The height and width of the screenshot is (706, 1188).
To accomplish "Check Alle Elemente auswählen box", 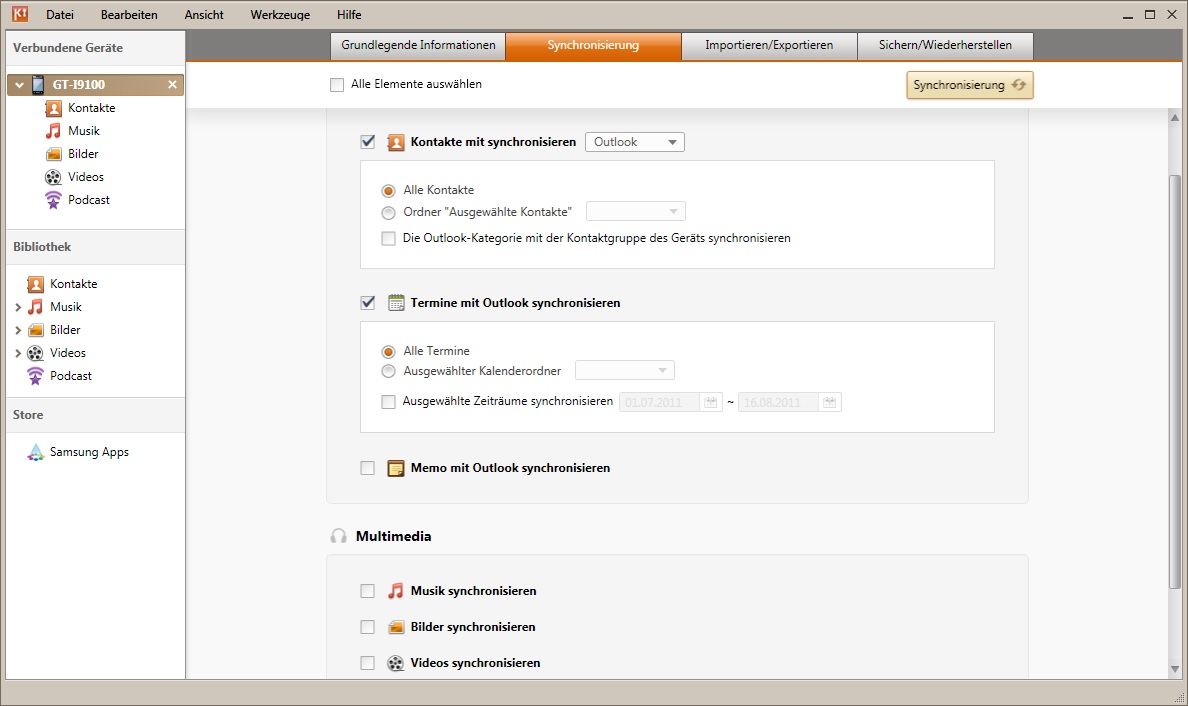I will (337, 85).
